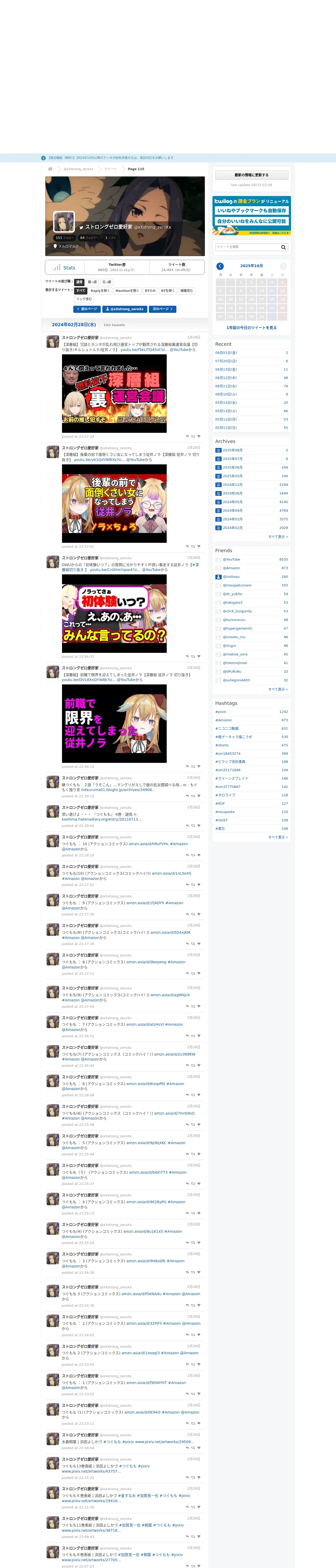336x1568 pixels.
Task: Select すべて display filter
Action: (81, 290)
